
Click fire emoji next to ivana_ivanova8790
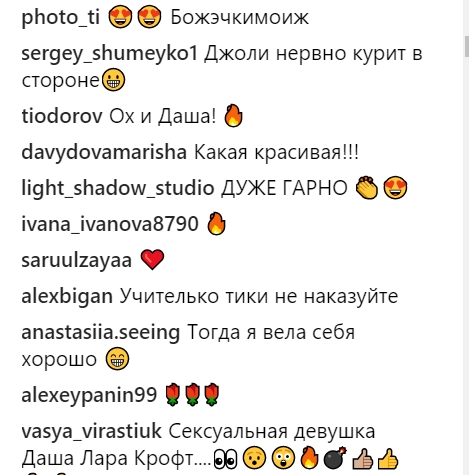point(216,223)
